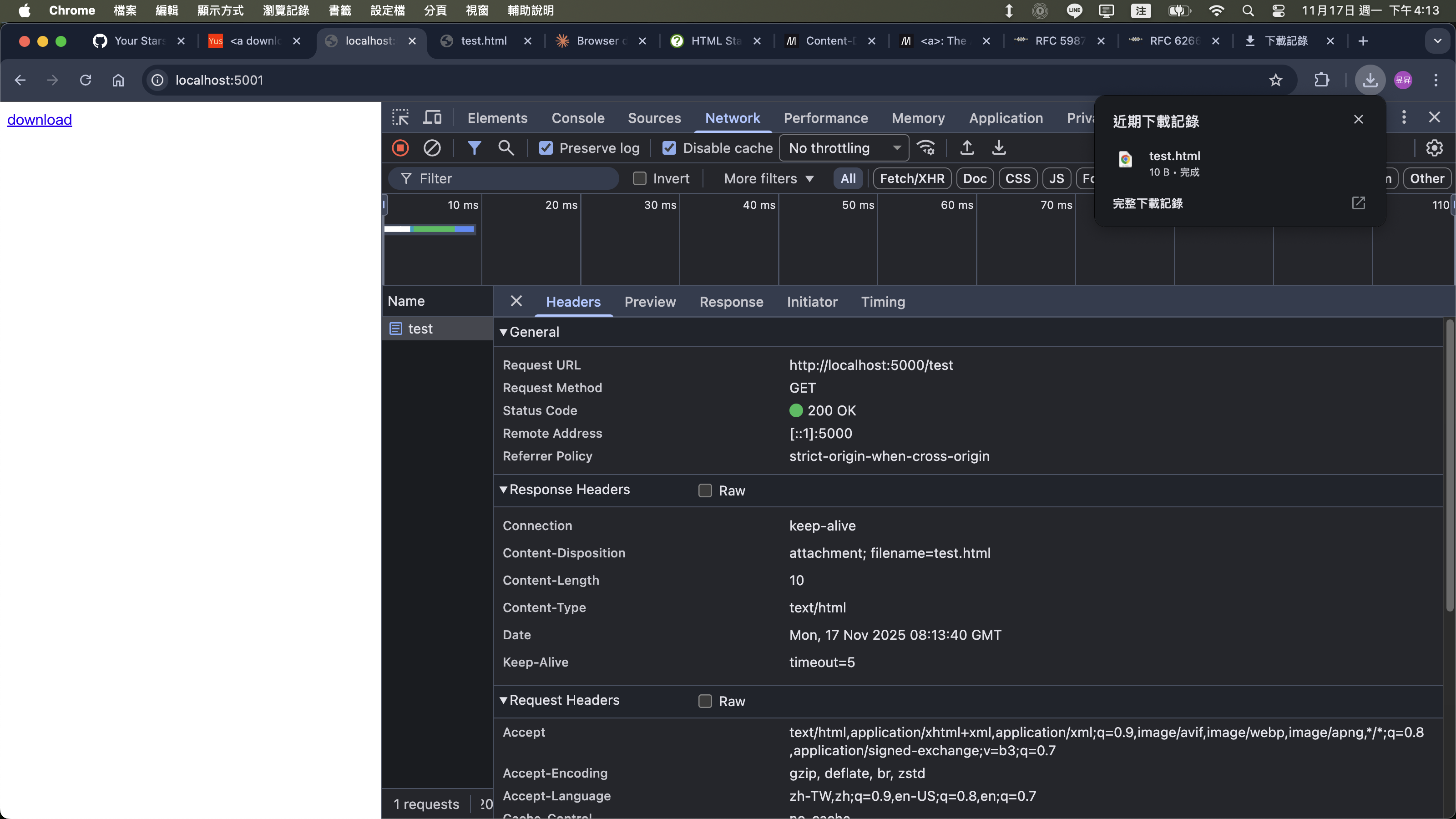This screenshot has width=1456, height=819.
Task: Click the network timeline overview bar
Action: [430, 229]
